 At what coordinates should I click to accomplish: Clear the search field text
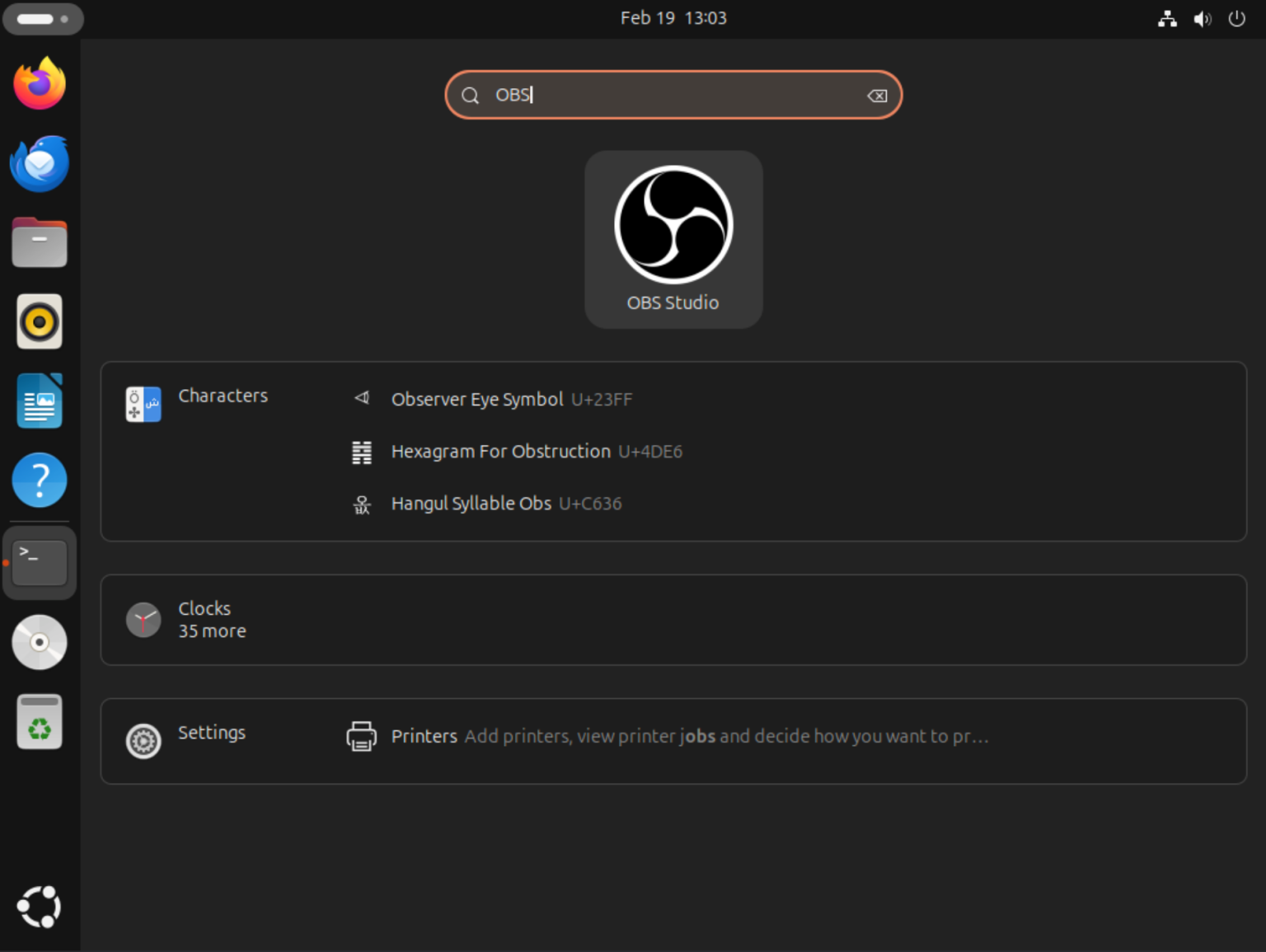(x=877, y=95)
